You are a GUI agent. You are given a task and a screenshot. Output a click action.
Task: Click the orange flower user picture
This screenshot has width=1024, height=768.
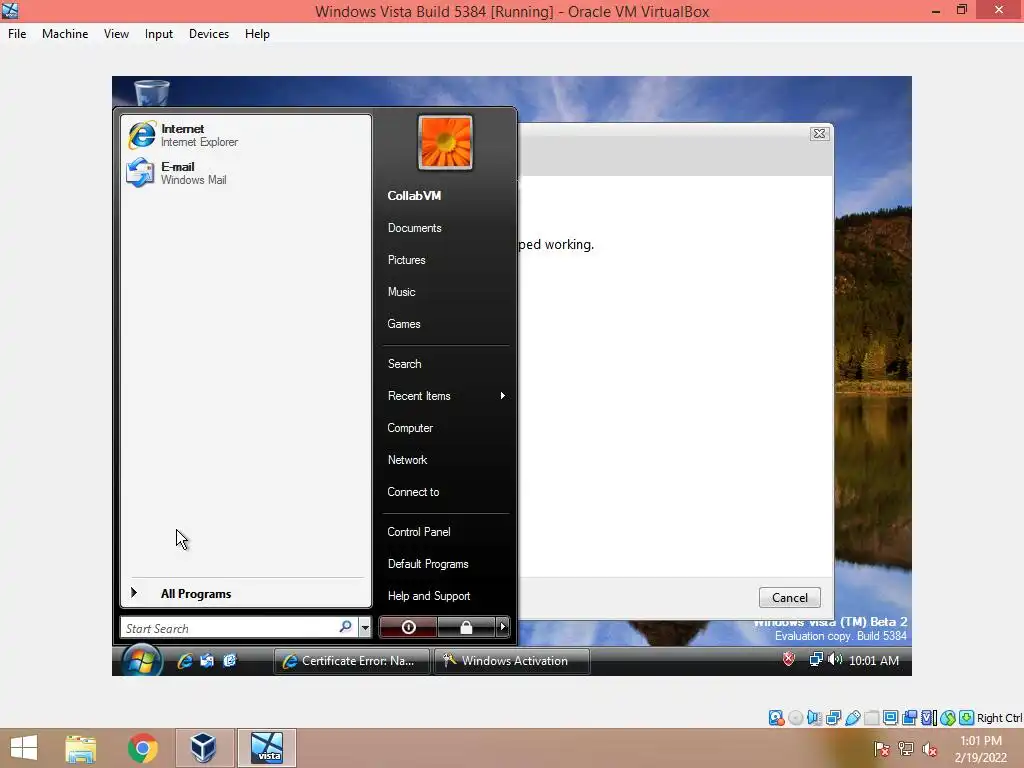point(445,142)
